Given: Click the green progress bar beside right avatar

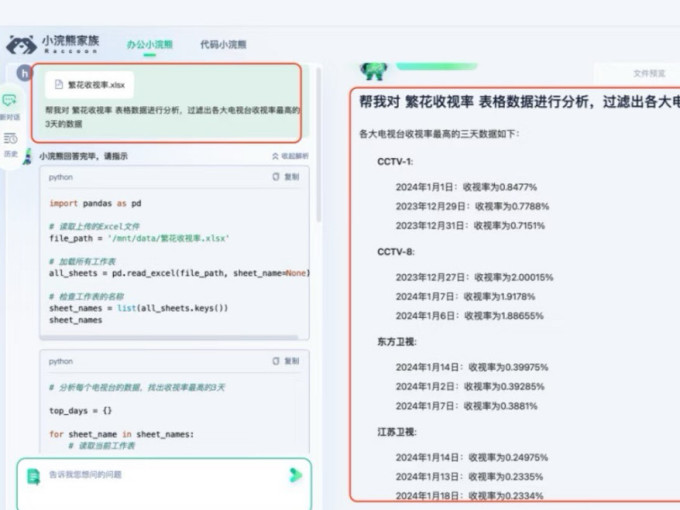Looking at the screenshot, I should (x=437, y=66).
